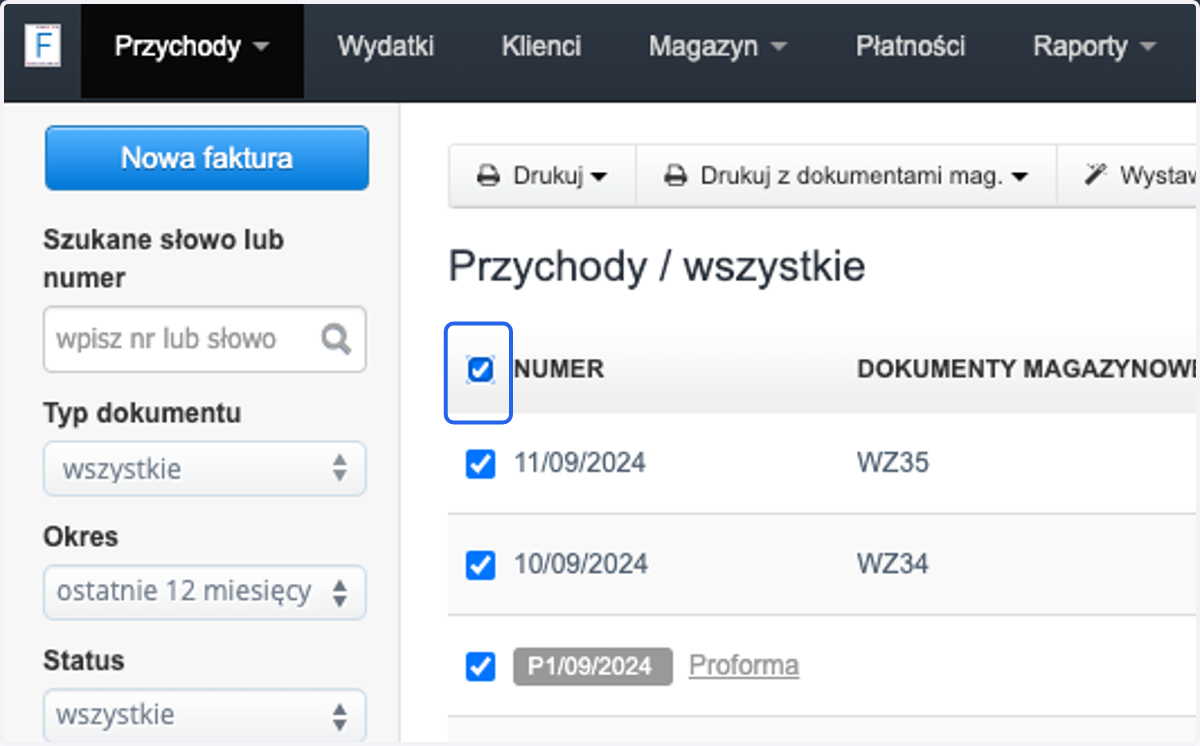Click the app logo icon in the navbar
1200x746 pixels.
click(x=43, y=46)
